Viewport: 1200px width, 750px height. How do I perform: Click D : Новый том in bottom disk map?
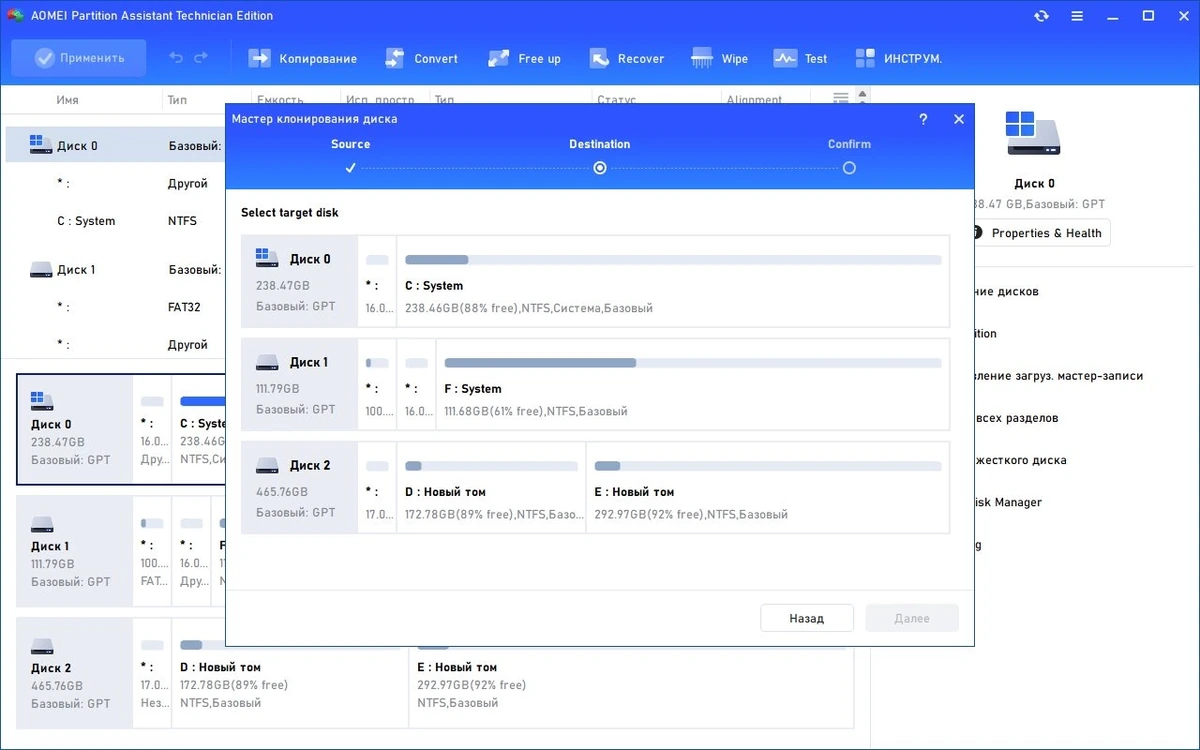coord(290,672)
